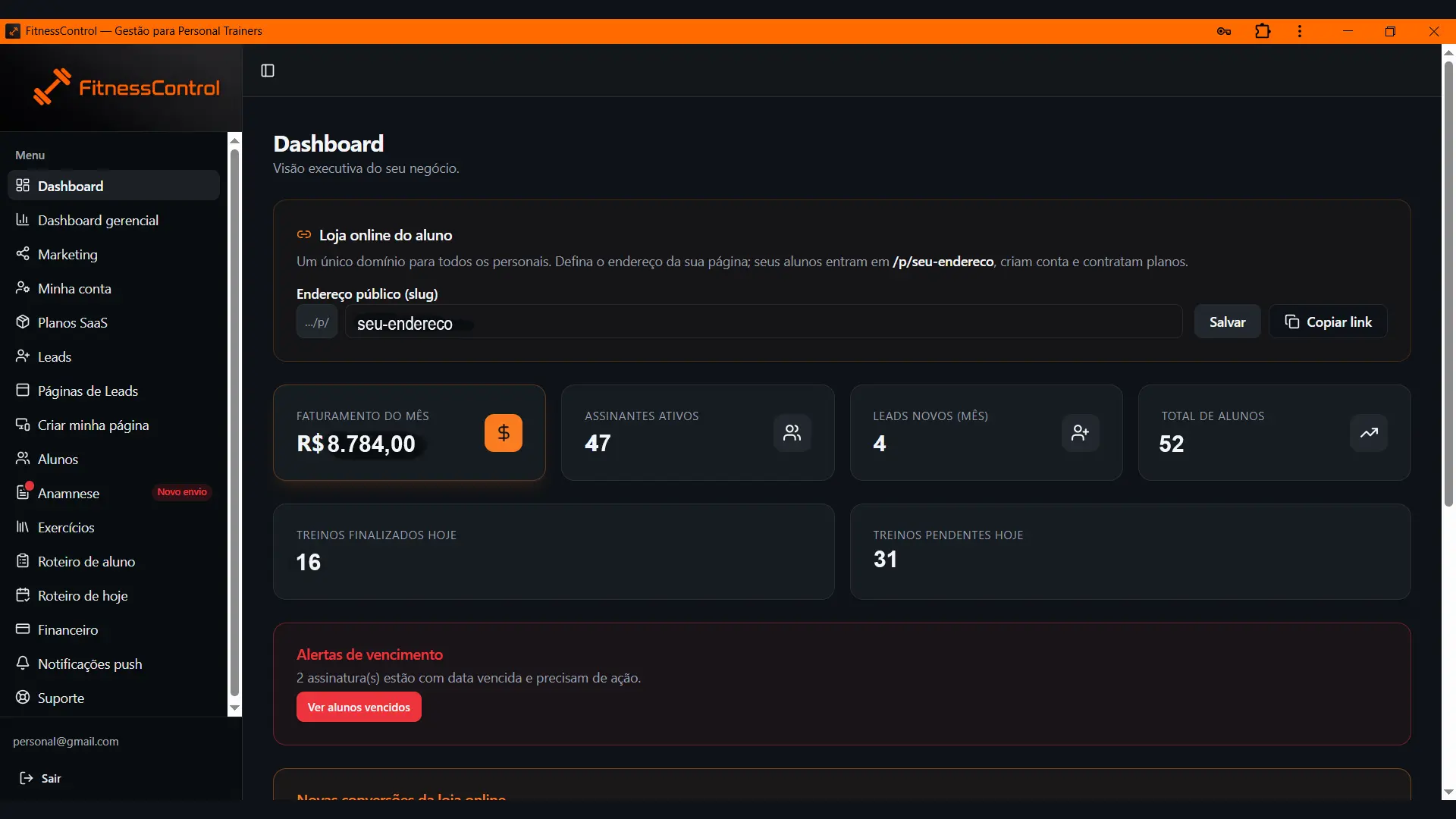Click the add-user icon on Leads Novos card
The width and height of the screenshot is (1456, 819).
(1081, 433)
